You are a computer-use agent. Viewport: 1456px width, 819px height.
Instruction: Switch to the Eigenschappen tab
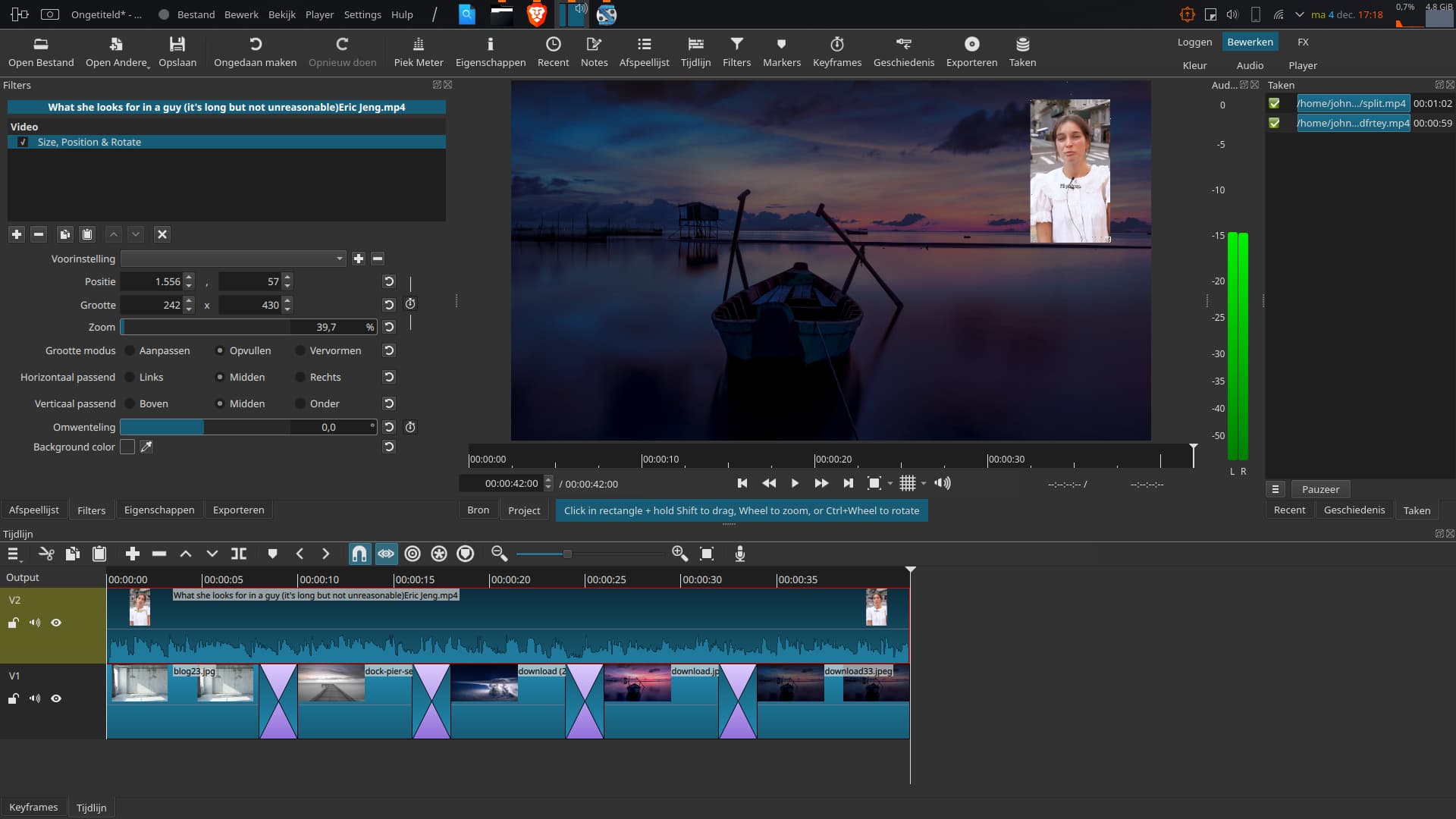(x=158, y=510)
